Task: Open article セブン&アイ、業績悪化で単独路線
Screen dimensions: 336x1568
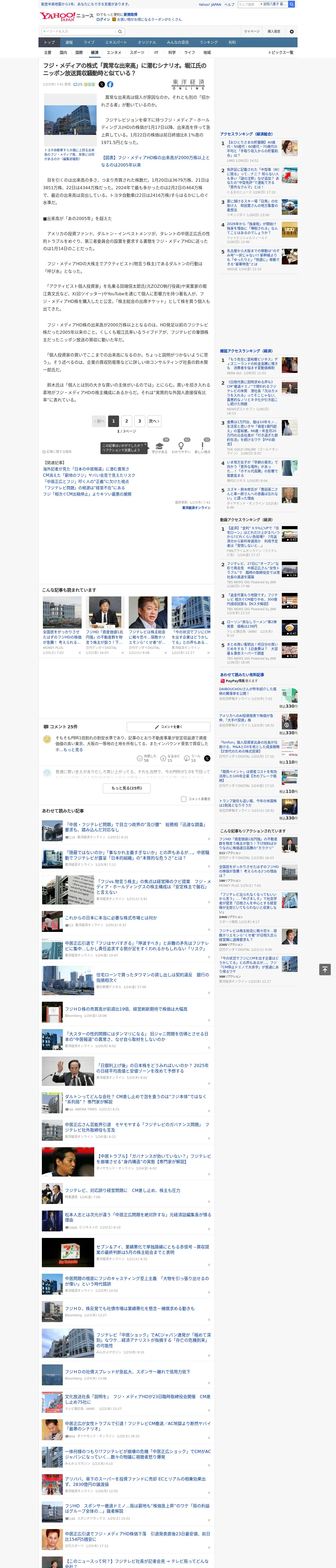Action: click(153, 1250)
